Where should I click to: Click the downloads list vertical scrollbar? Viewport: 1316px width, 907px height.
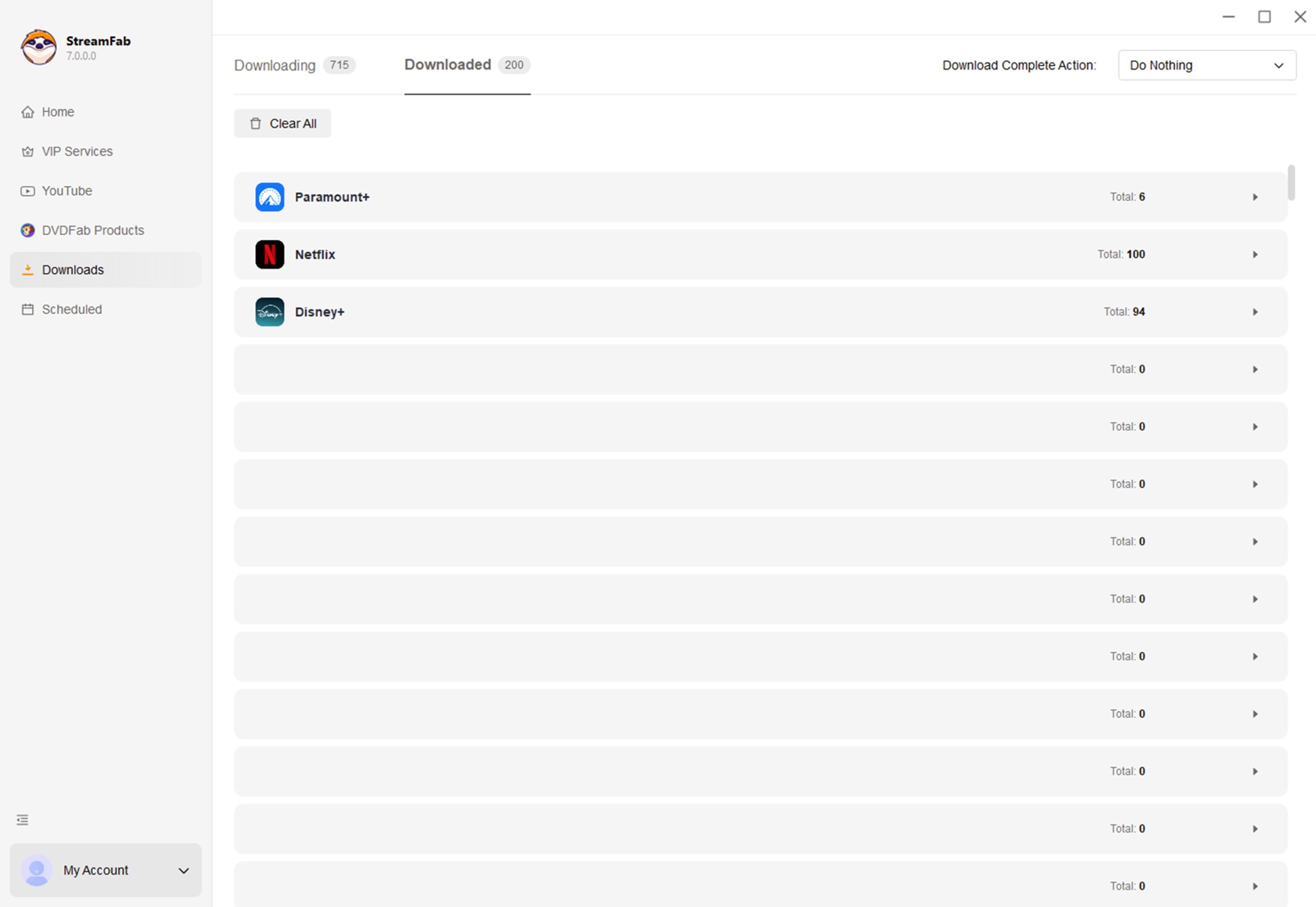(1291, 183)
